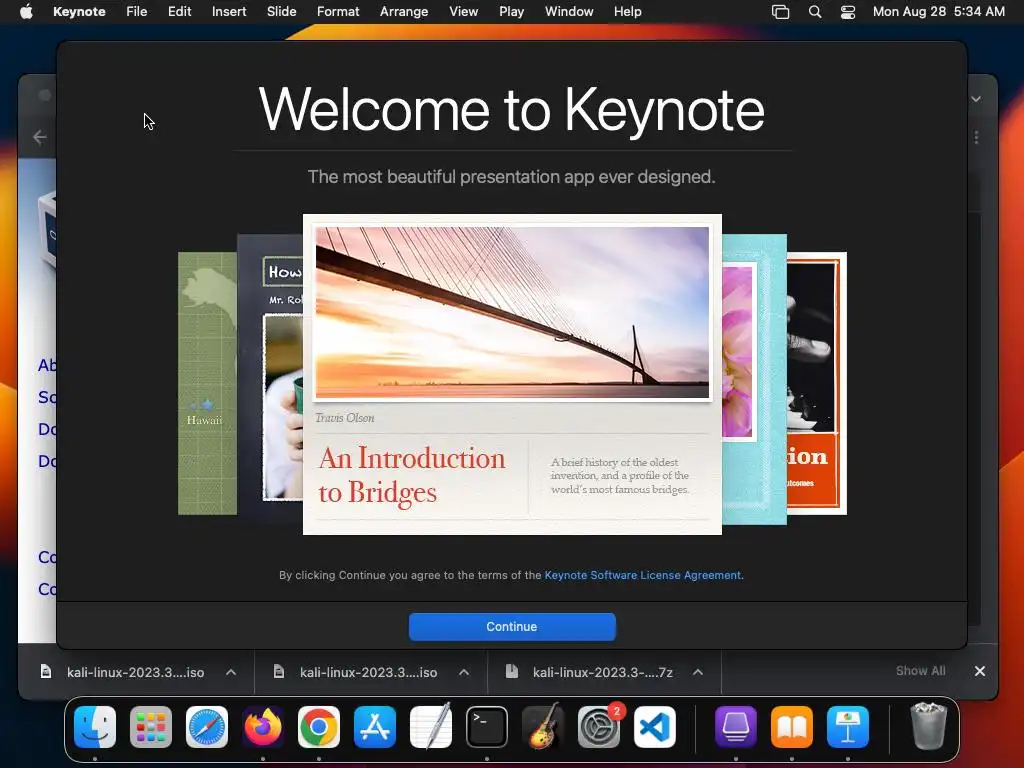
Task: Click the Continue button
Action: pyautogui.click(x=512, y=626)
